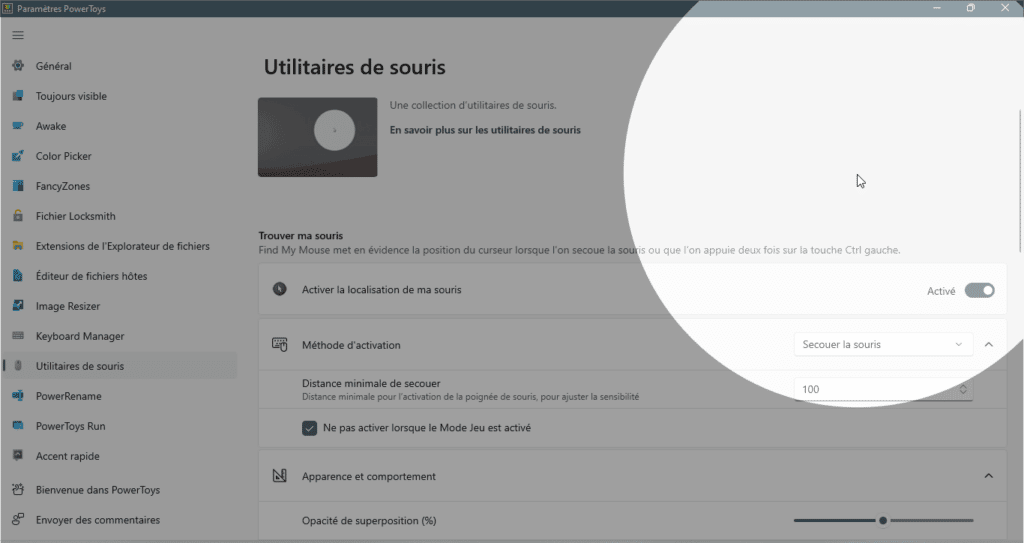Click the Keyboard Manager sidebar icon

[x=18, y=336]
